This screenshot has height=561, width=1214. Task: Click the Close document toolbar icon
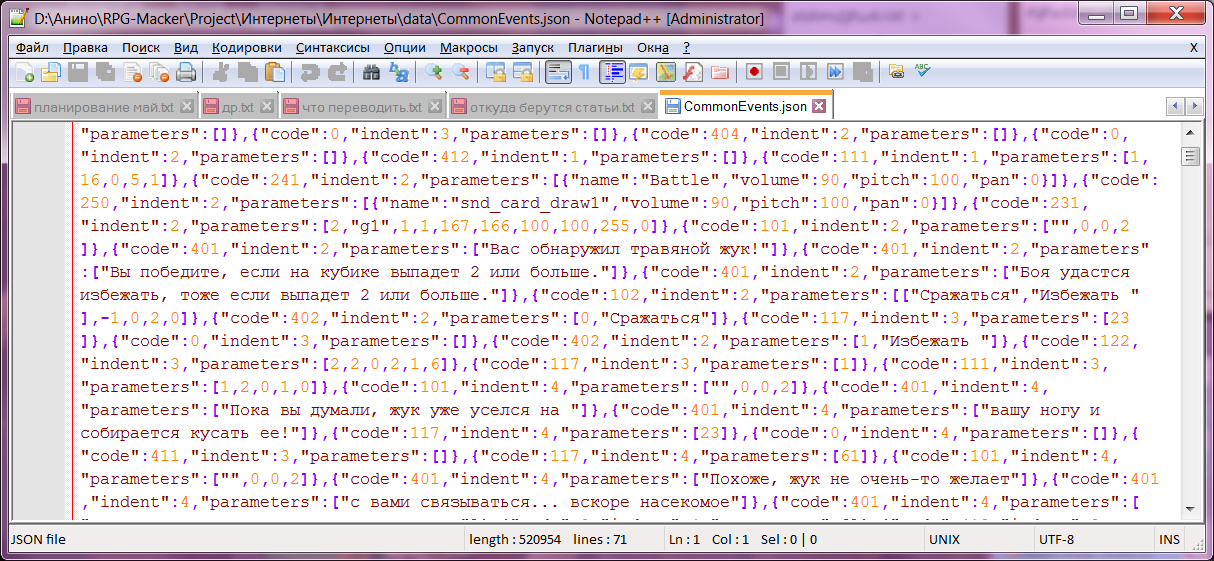[132, 72]
